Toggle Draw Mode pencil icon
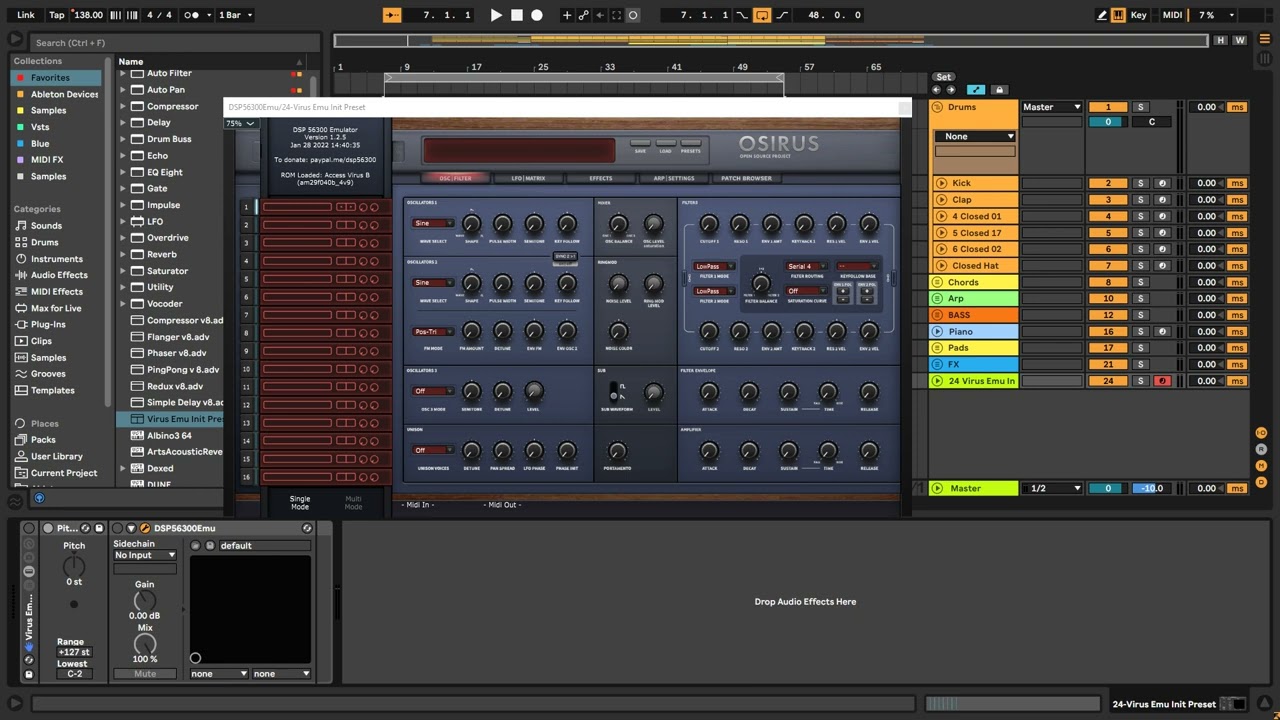 pyautogui.click(x=1101, y=15)
